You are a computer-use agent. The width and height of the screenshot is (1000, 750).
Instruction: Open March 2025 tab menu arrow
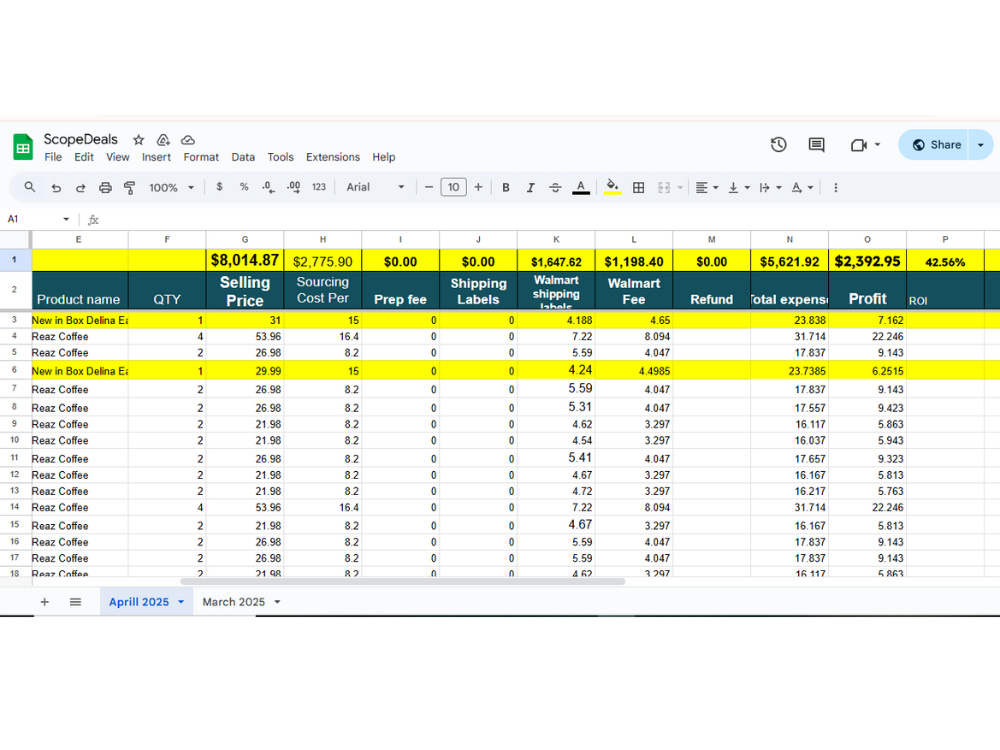277,601
